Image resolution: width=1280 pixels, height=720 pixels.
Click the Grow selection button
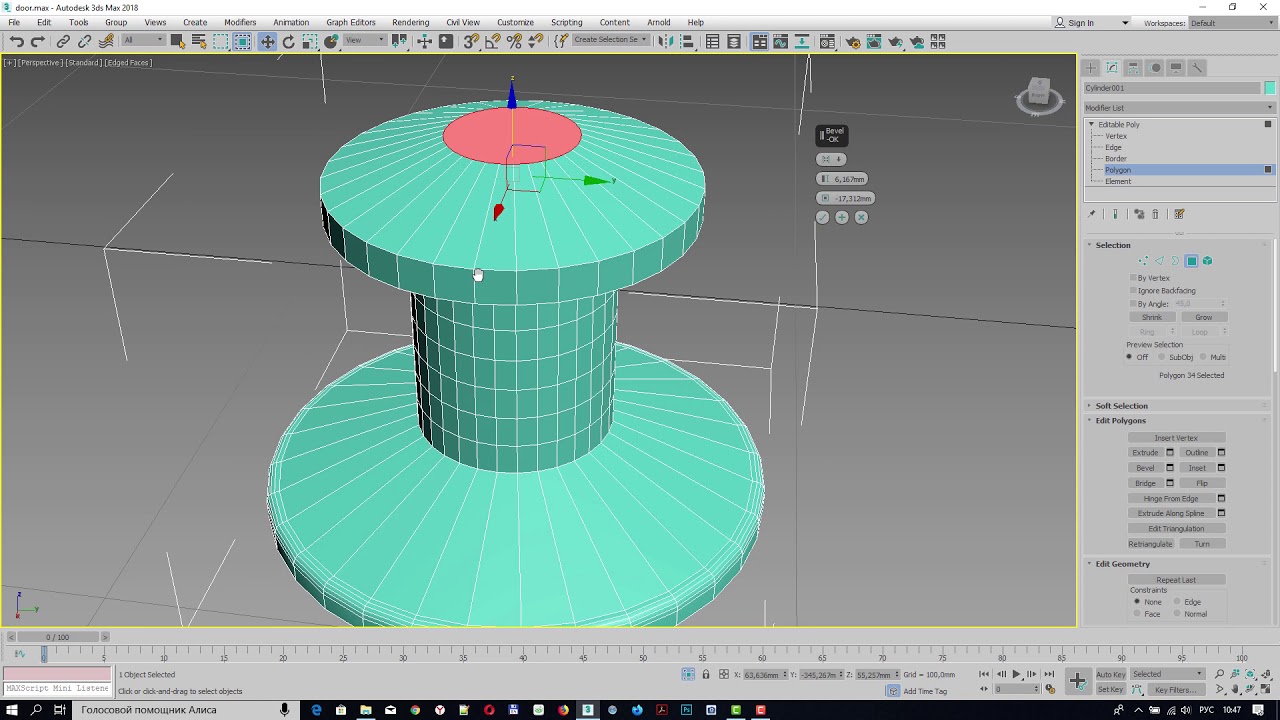click(x=1203, y=317)
